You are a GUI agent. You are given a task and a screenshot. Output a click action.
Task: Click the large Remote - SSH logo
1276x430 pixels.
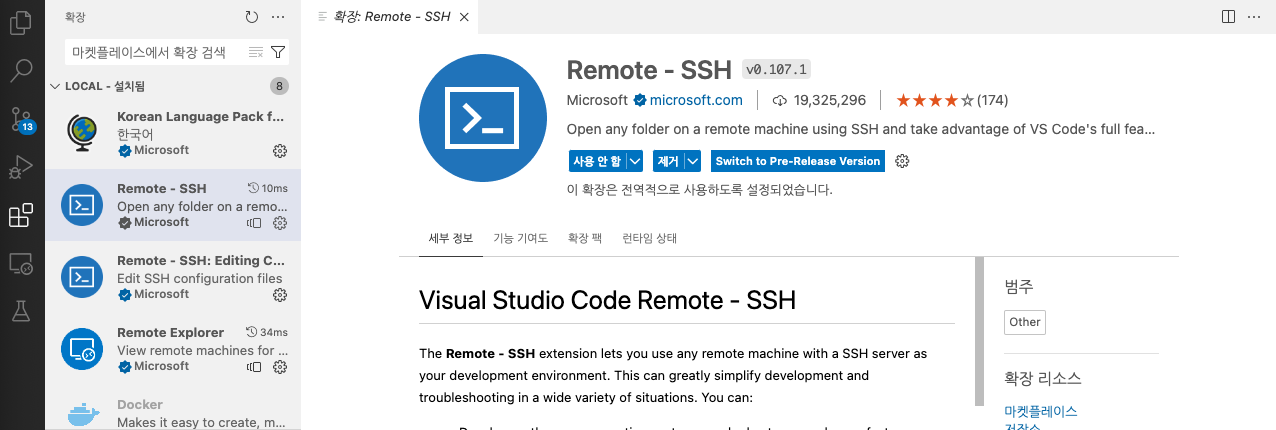pyautogui.click(x=482, y=117)
